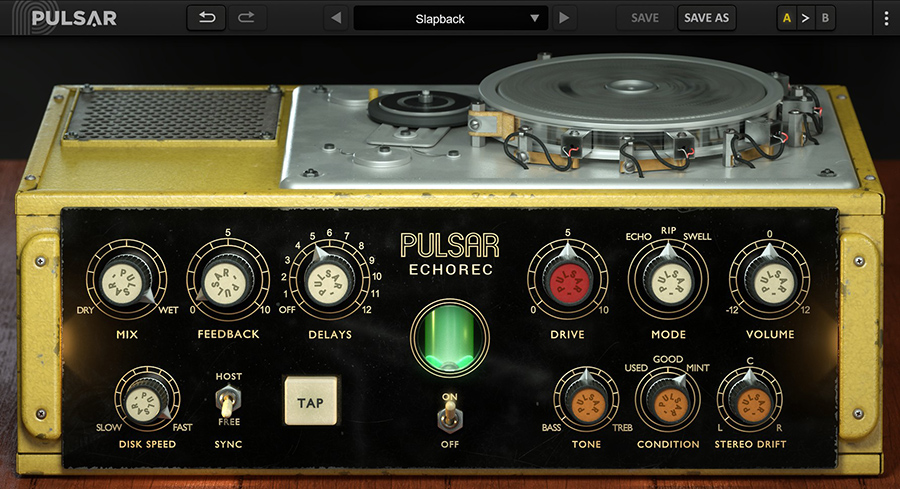
Task: Click the undo arrow button
Action: click(x=206, y=18)
